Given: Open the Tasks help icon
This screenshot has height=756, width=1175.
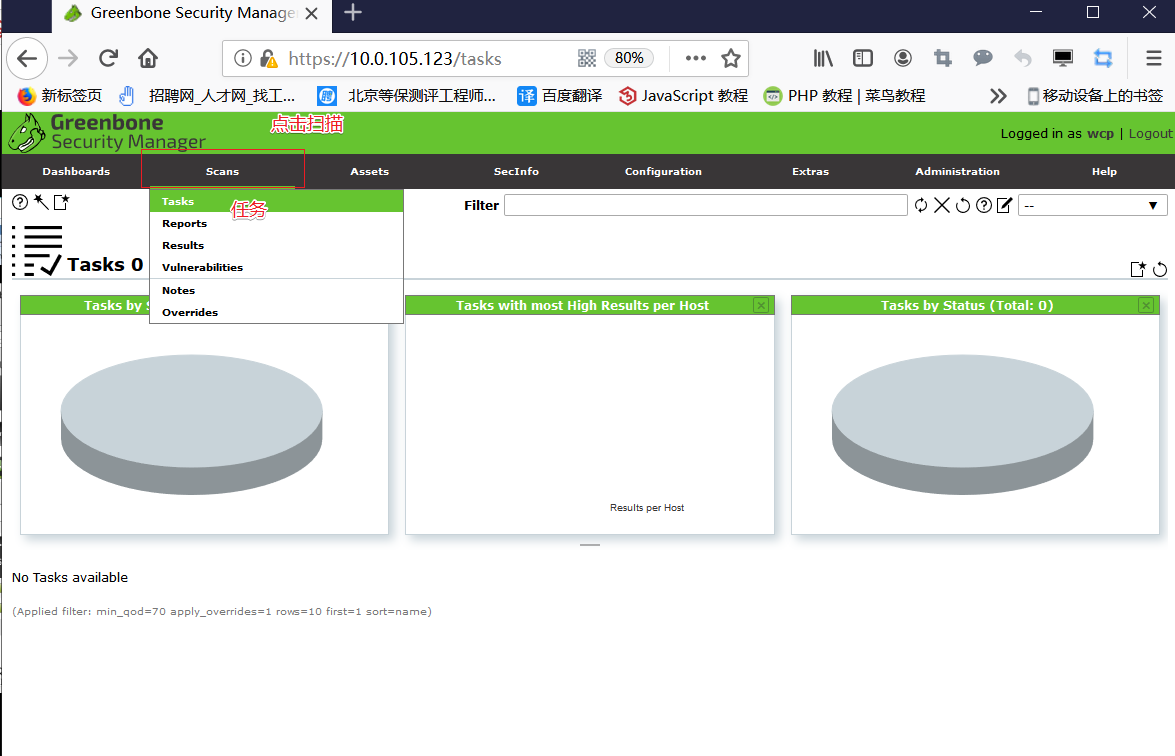Looking at the screenshot, I should click(20, 202).
